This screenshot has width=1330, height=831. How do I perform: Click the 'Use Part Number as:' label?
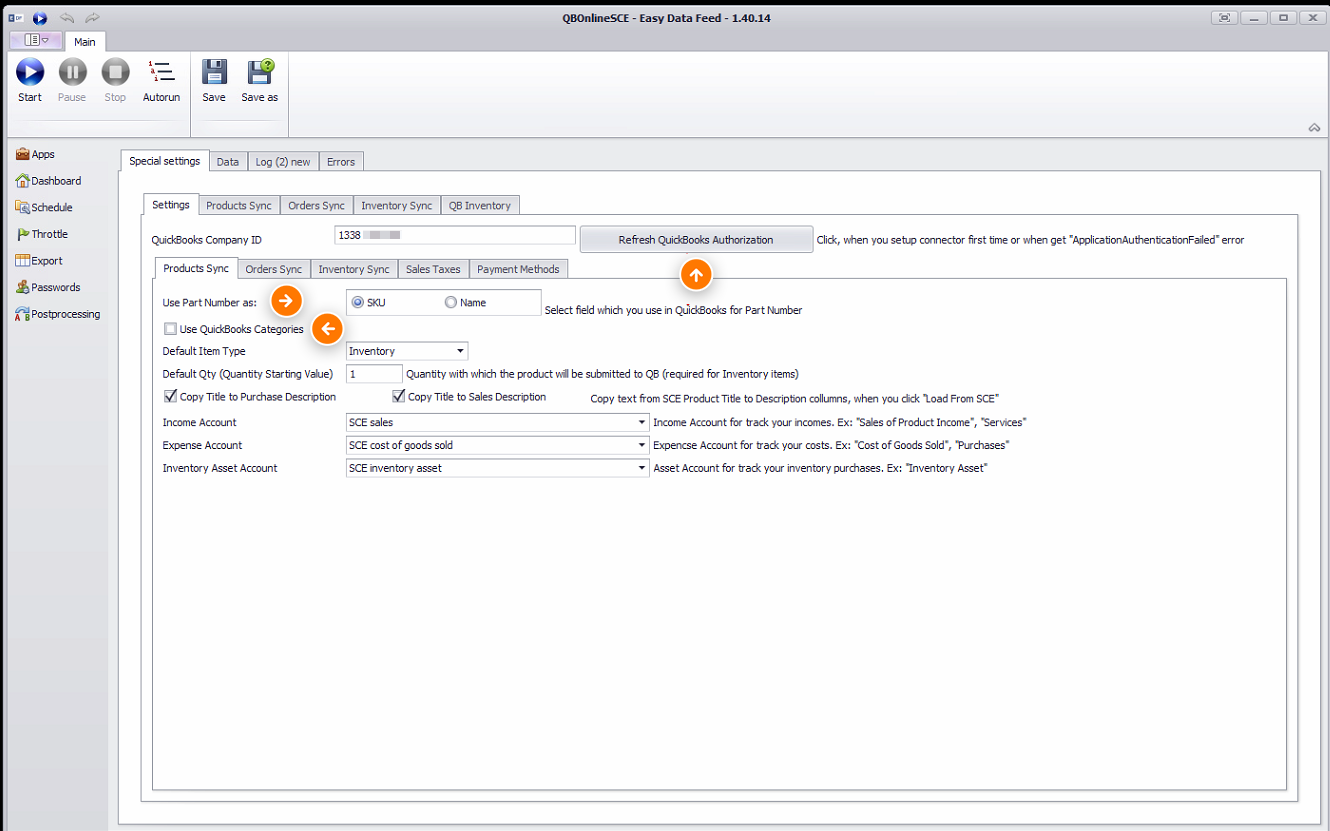click(210, 303)
